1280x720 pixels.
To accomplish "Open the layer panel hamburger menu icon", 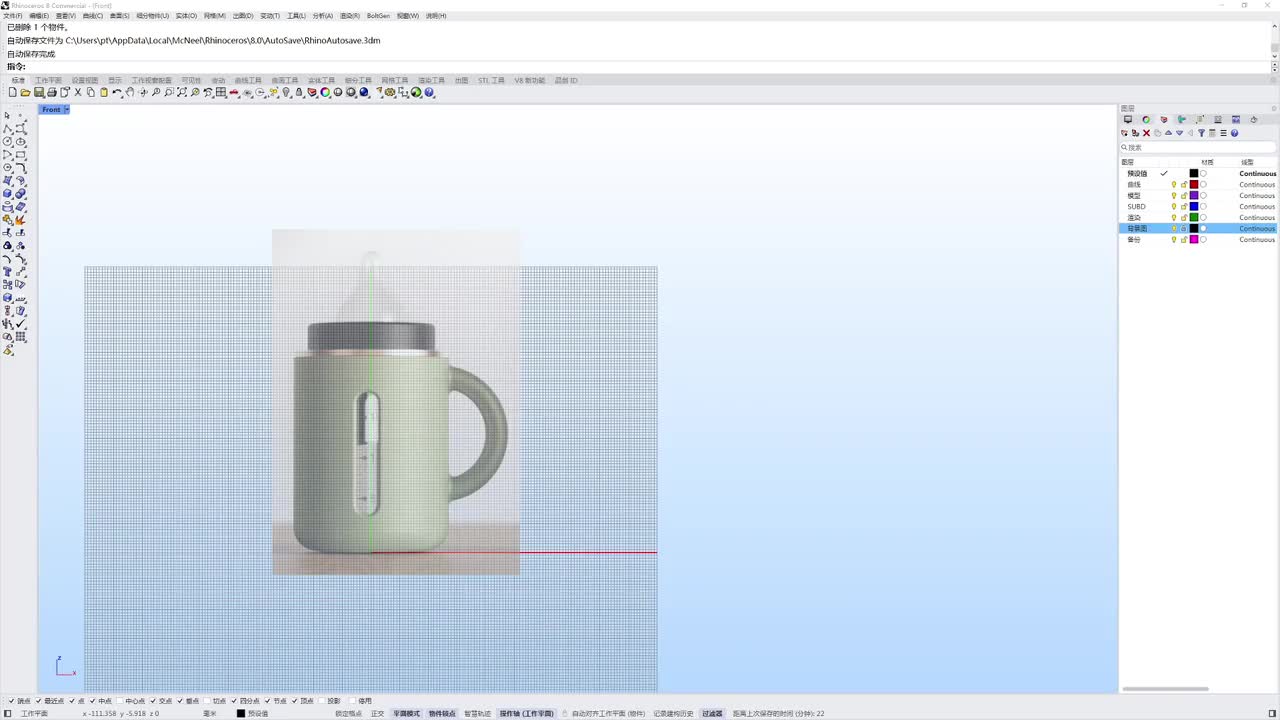I will click(1223, 133).
